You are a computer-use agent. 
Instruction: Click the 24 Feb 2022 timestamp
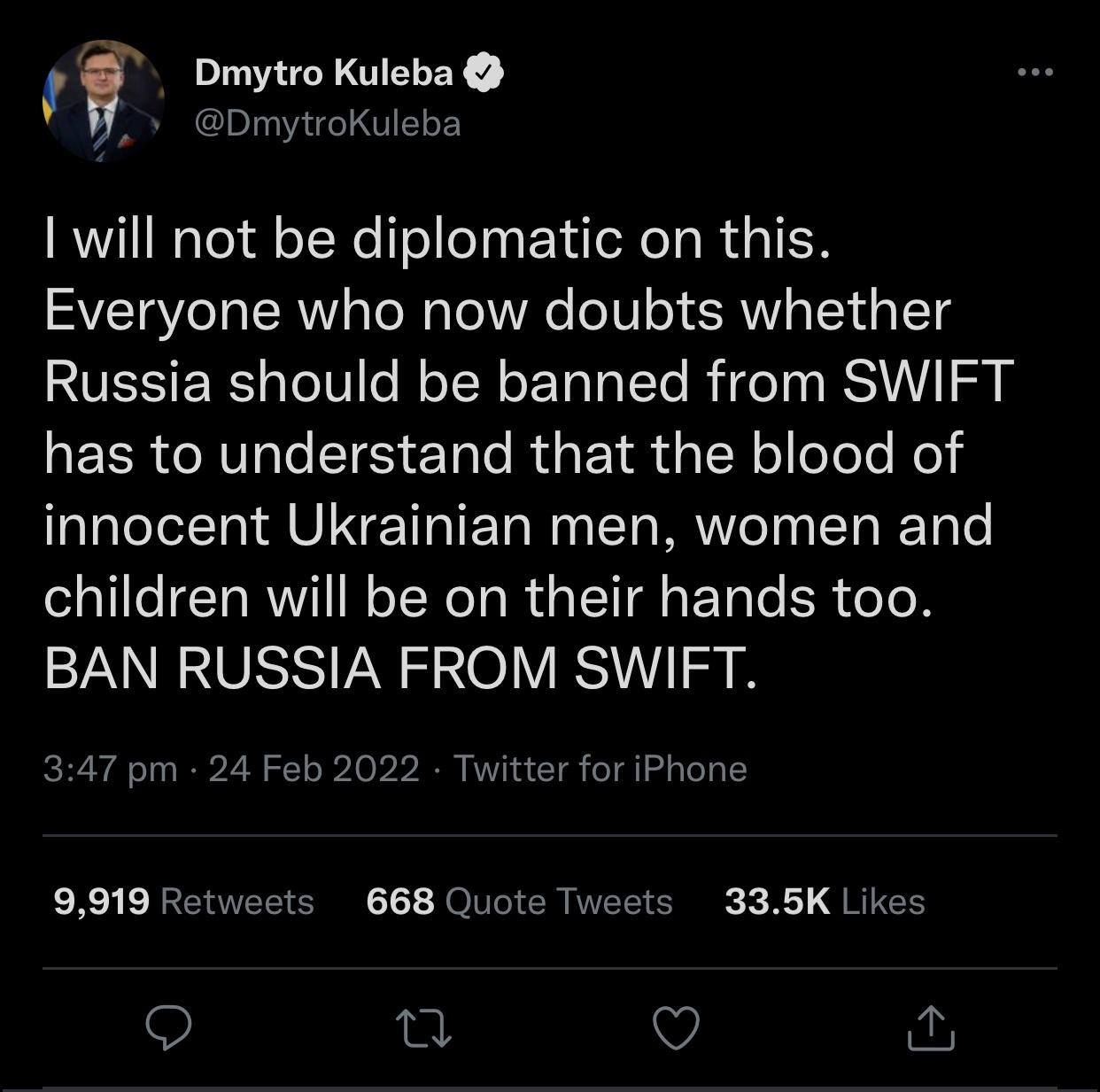(312, 769)
